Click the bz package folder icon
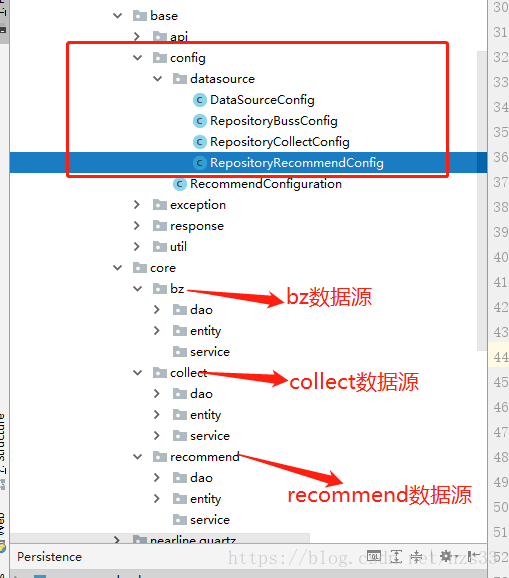509x578 pixels. point(160,289)
